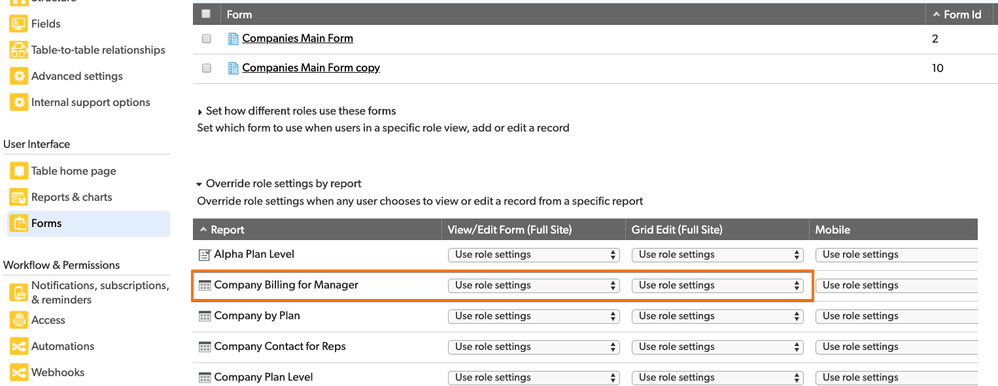Click the Automations icon in sidebar
Viewport: 998px width, 386px height.
(x=18, y=347)
